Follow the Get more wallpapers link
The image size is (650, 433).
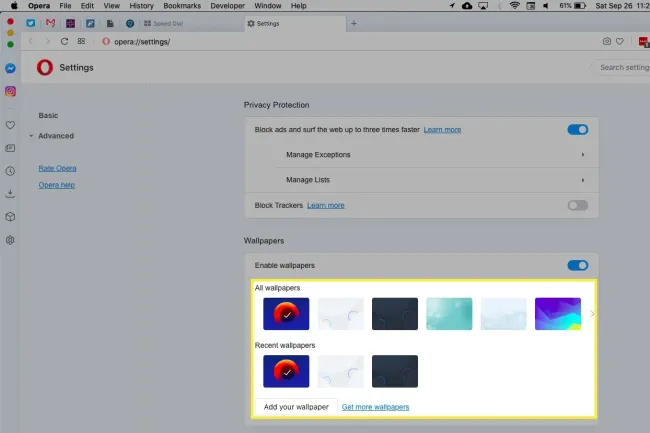pyautogui.click(x=375, y=407)
